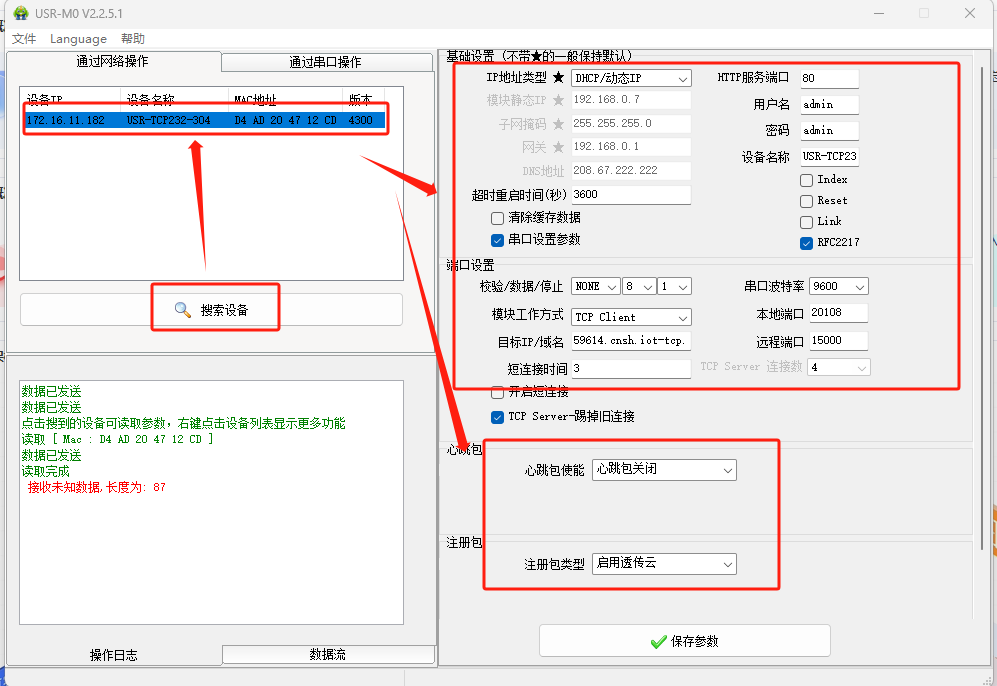Check the Reset option

[x=806, y=201]
